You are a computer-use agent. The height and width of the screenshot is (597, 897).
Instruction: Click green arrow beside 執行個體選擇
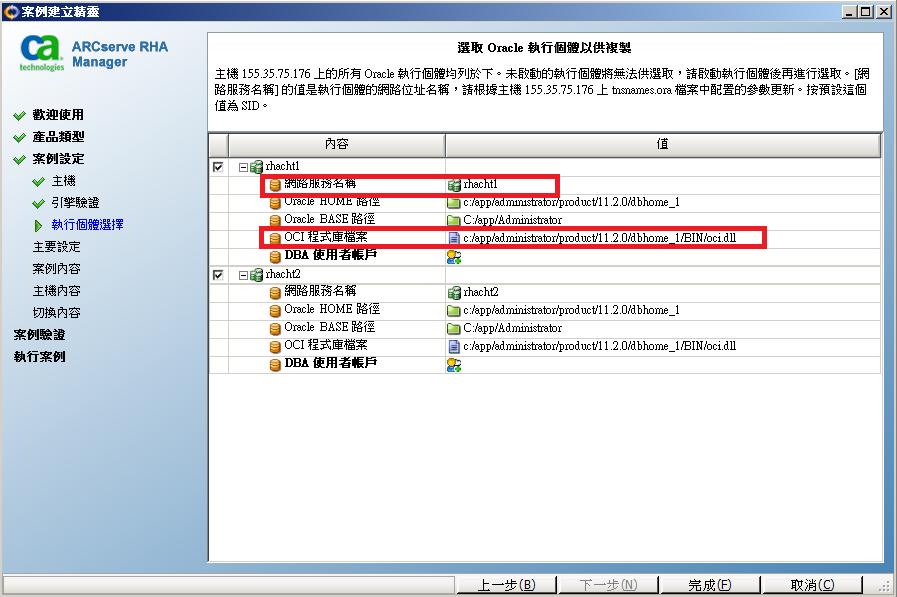[38, 226]
